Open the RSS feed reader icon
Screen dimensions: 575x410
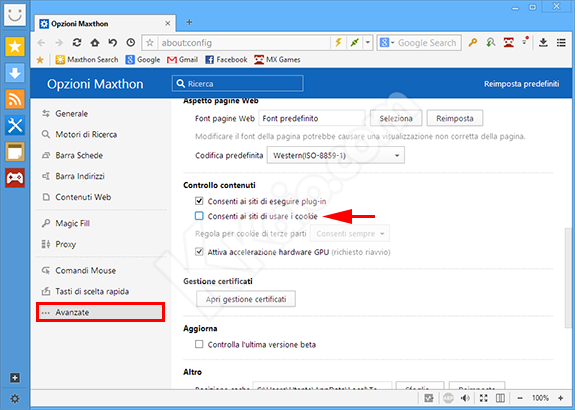[15, 99]
